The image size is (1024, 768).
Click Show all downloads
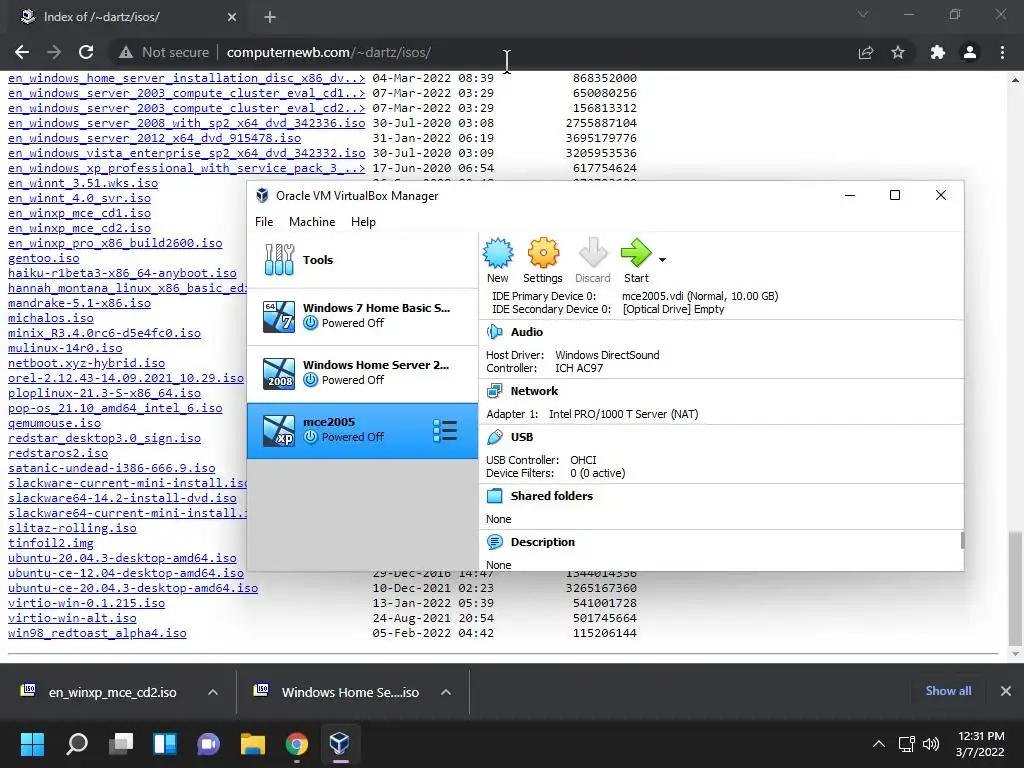tap(948, 691)
